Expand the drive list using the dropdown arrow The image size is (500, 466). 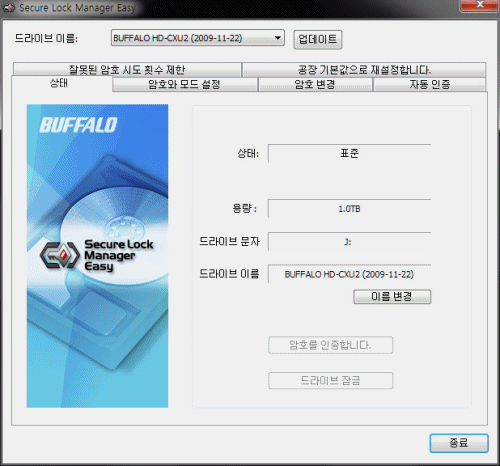click(278, 38)
